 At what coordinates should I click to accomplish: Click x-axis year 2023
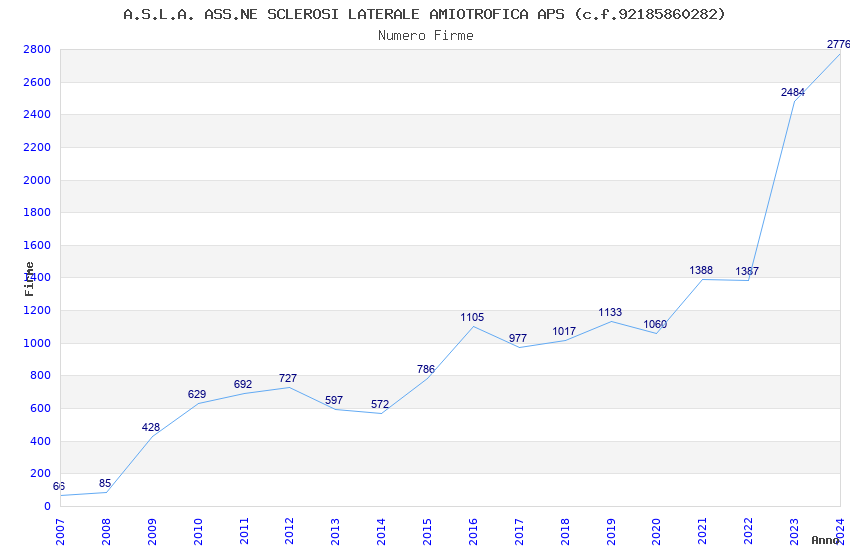pyautogui.click(x=794, y=532)
